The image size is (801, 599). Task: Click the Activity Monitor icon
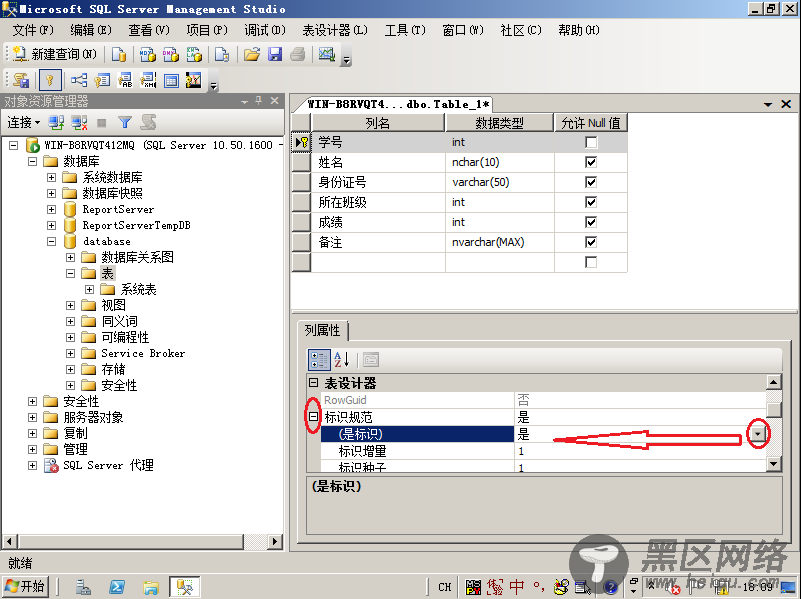(x=326, y=54)
